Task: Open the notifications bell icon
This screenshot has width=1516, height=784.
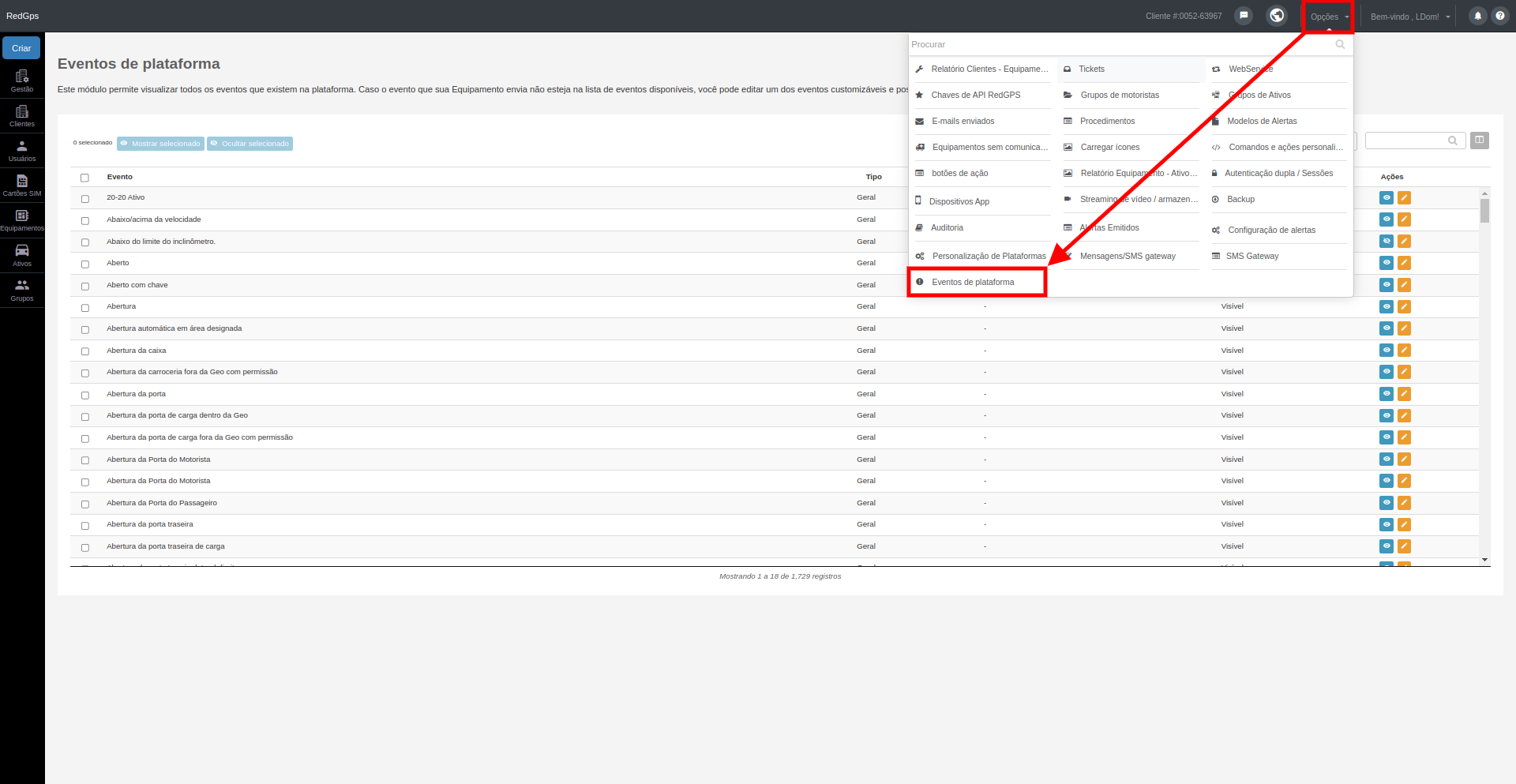Action: 1477,16
